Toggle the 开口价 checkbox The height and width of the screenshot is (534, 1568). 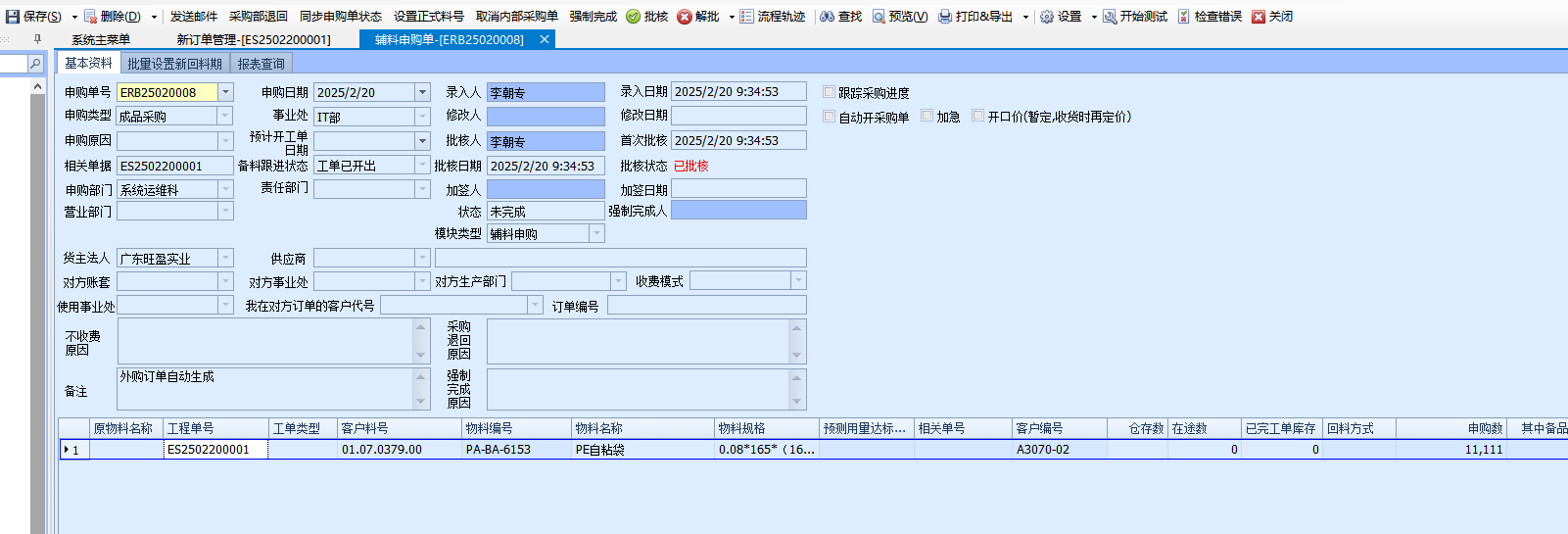977,116
